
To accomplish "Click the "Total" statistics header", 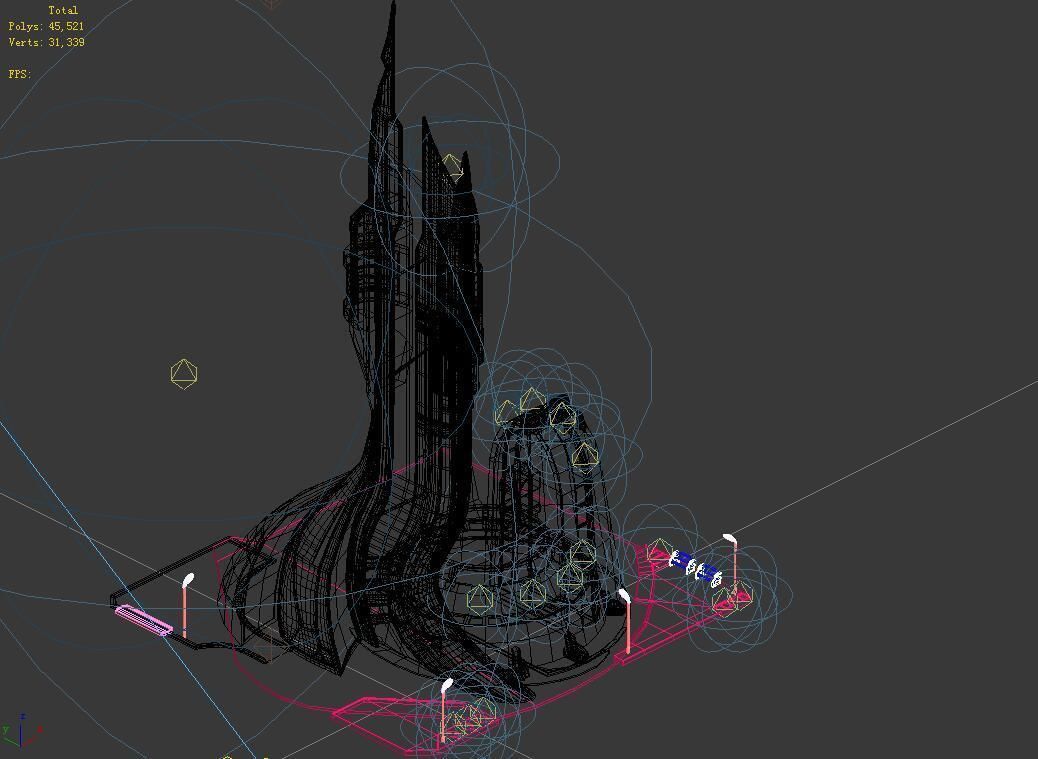I will pyautogui.click(x=63, y=11).
